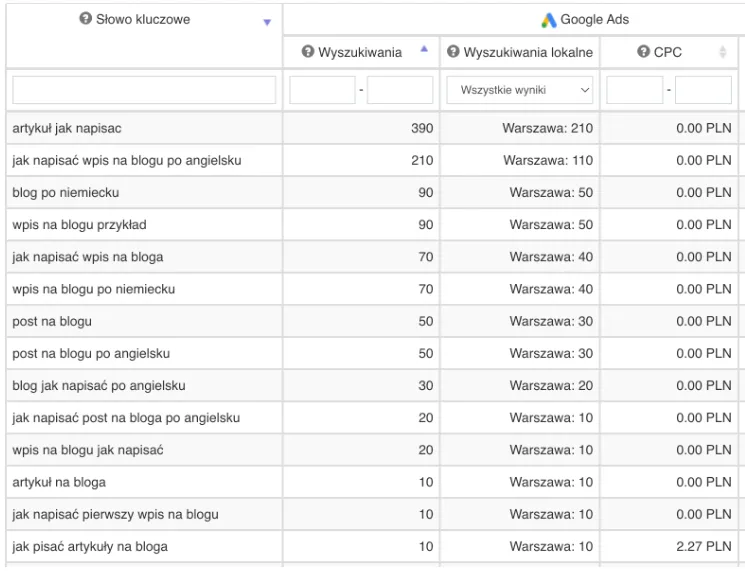The image size is (745, 571).
Task: Click sort arrows in the CPC column
Action: point(723,52)
